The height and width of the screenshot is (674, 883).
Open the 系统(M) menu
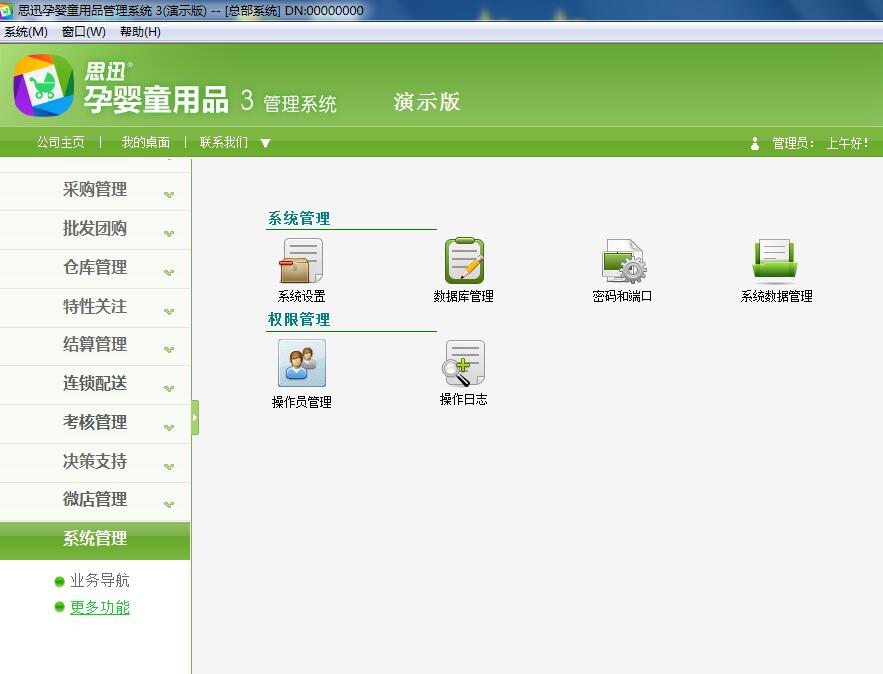click(26, 32)
